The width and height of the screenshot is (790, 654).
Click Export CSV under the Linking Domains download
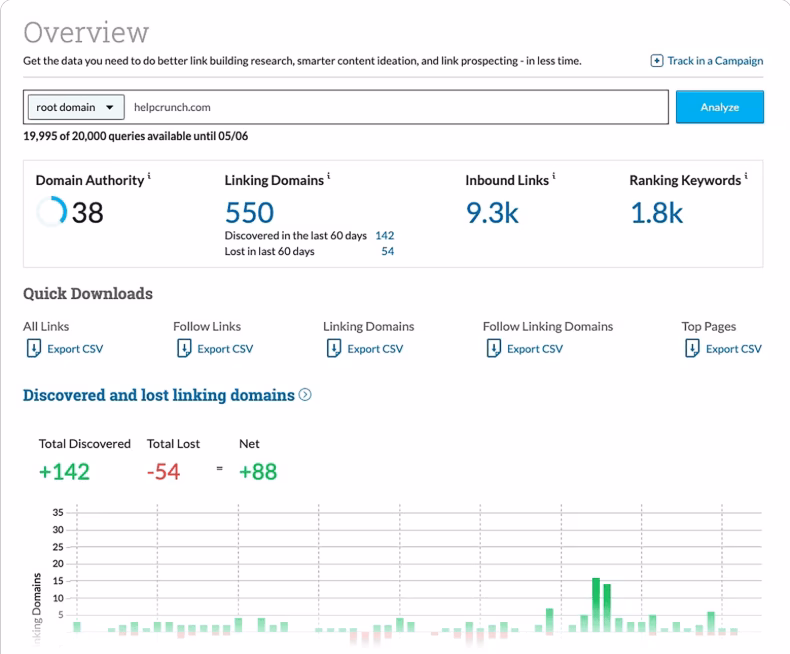374,349
